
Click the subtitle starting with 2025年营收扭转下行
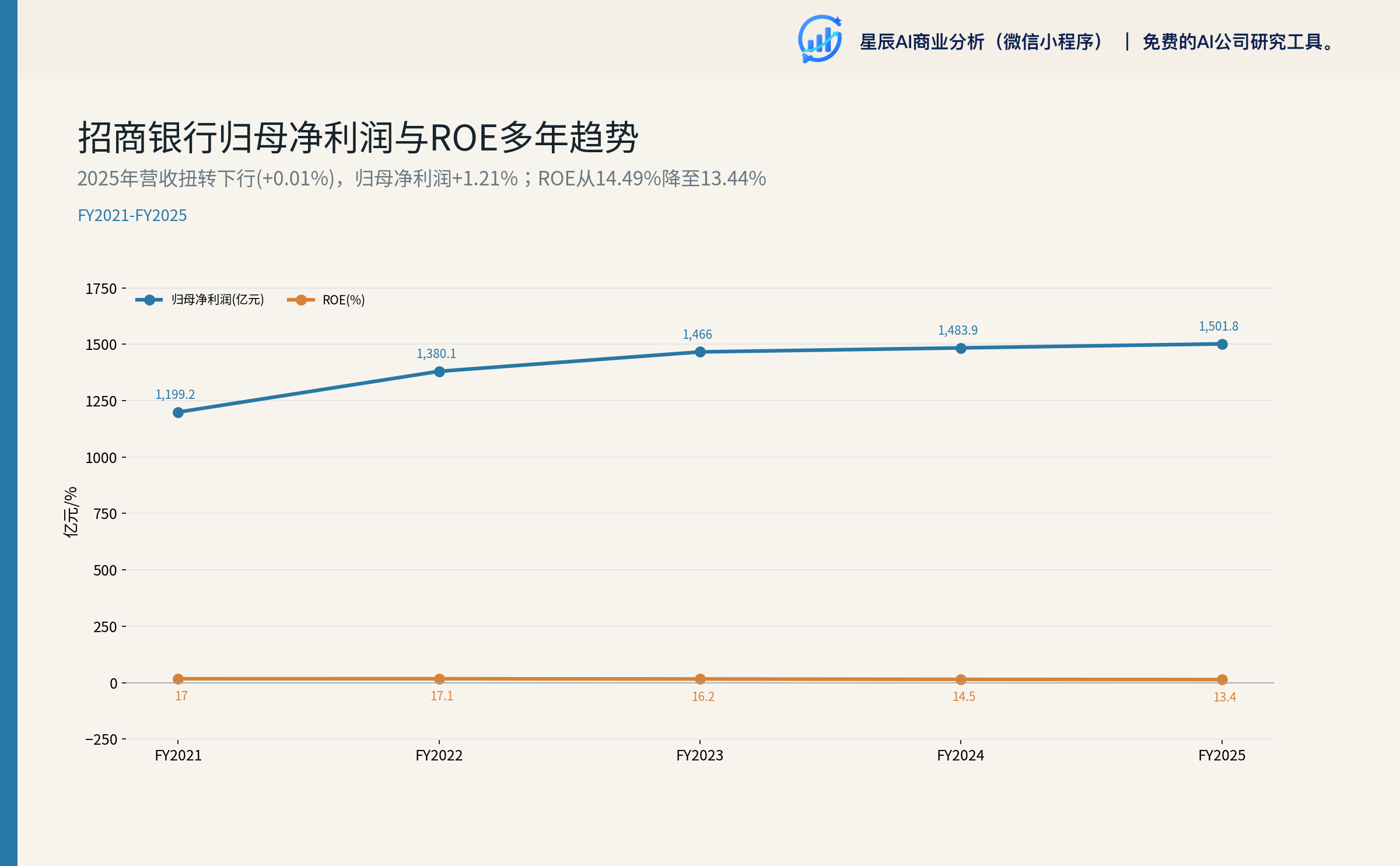coord(422,178)
